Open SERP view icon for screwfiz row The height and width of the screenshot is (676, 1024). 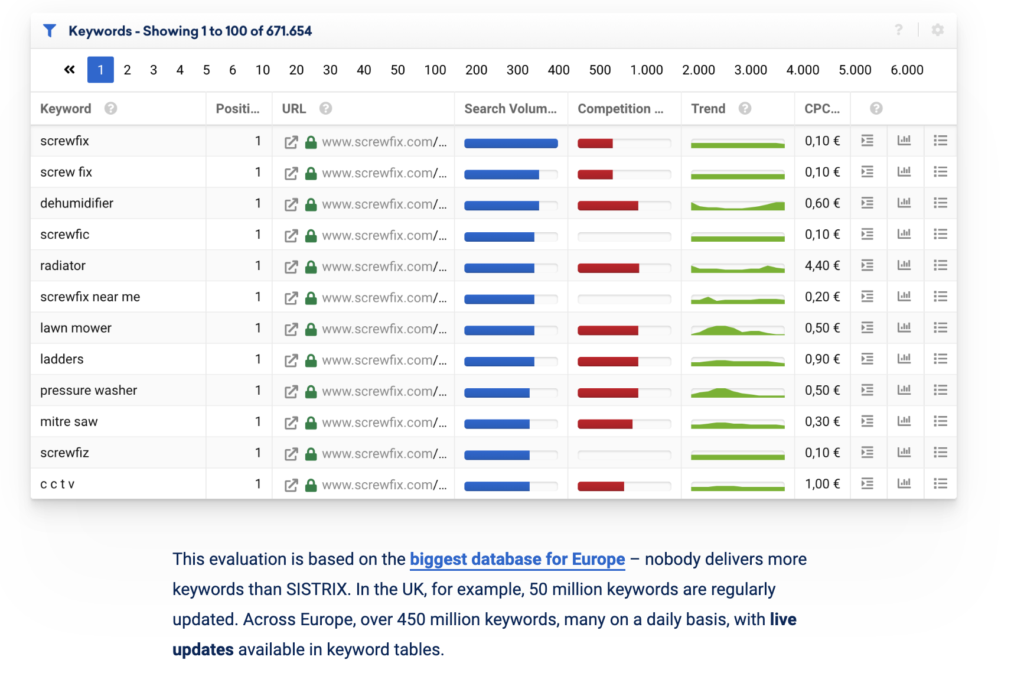point(867,452)
